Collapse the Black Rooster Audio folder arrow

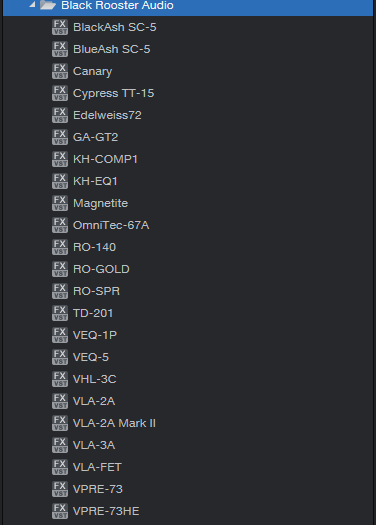[32, 5]
